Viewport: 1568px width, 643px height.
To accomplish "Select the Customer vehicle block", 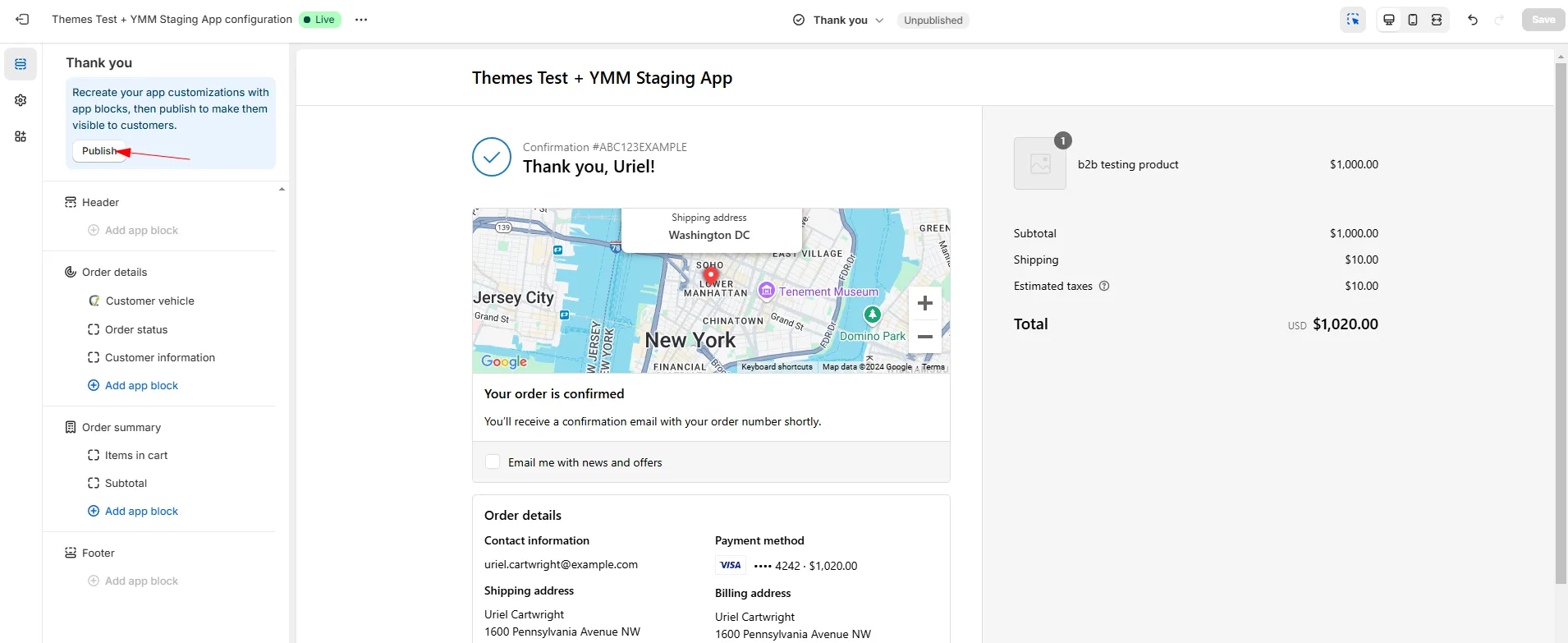I will [149, 301].
